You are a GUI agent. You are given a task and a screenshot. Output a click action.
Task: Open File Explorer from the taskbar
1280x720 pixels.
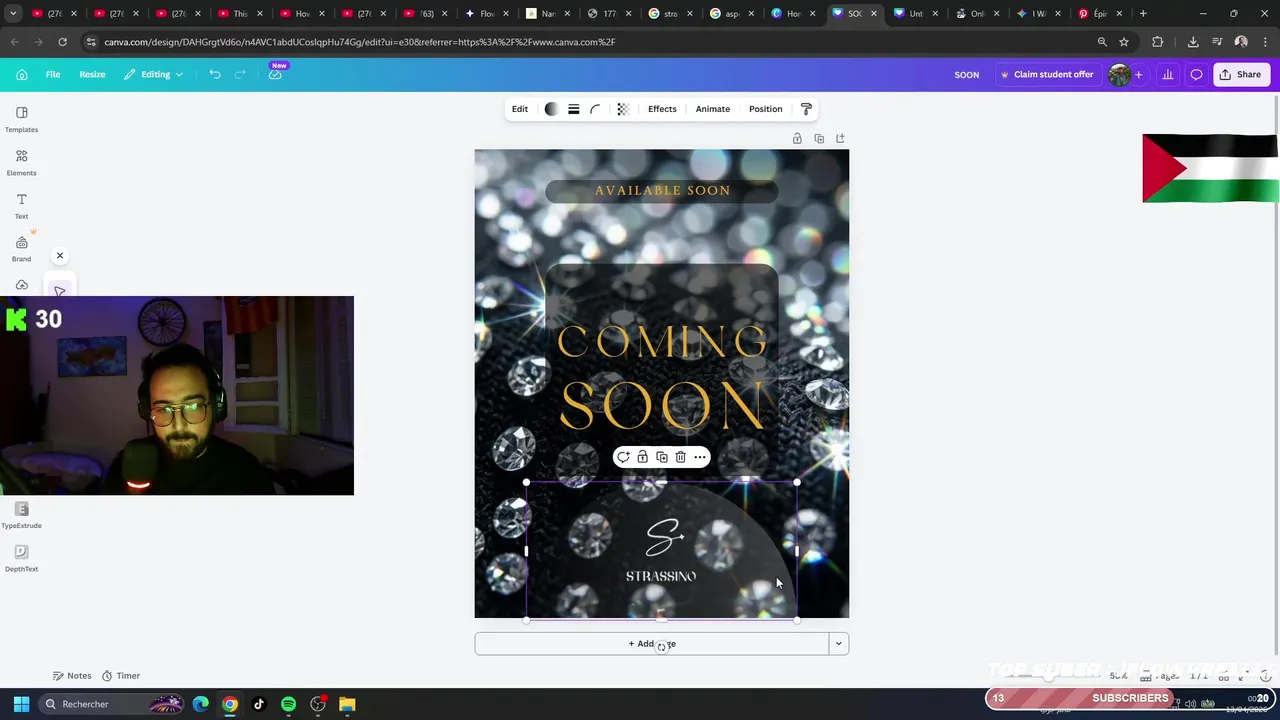click(347, 704)
